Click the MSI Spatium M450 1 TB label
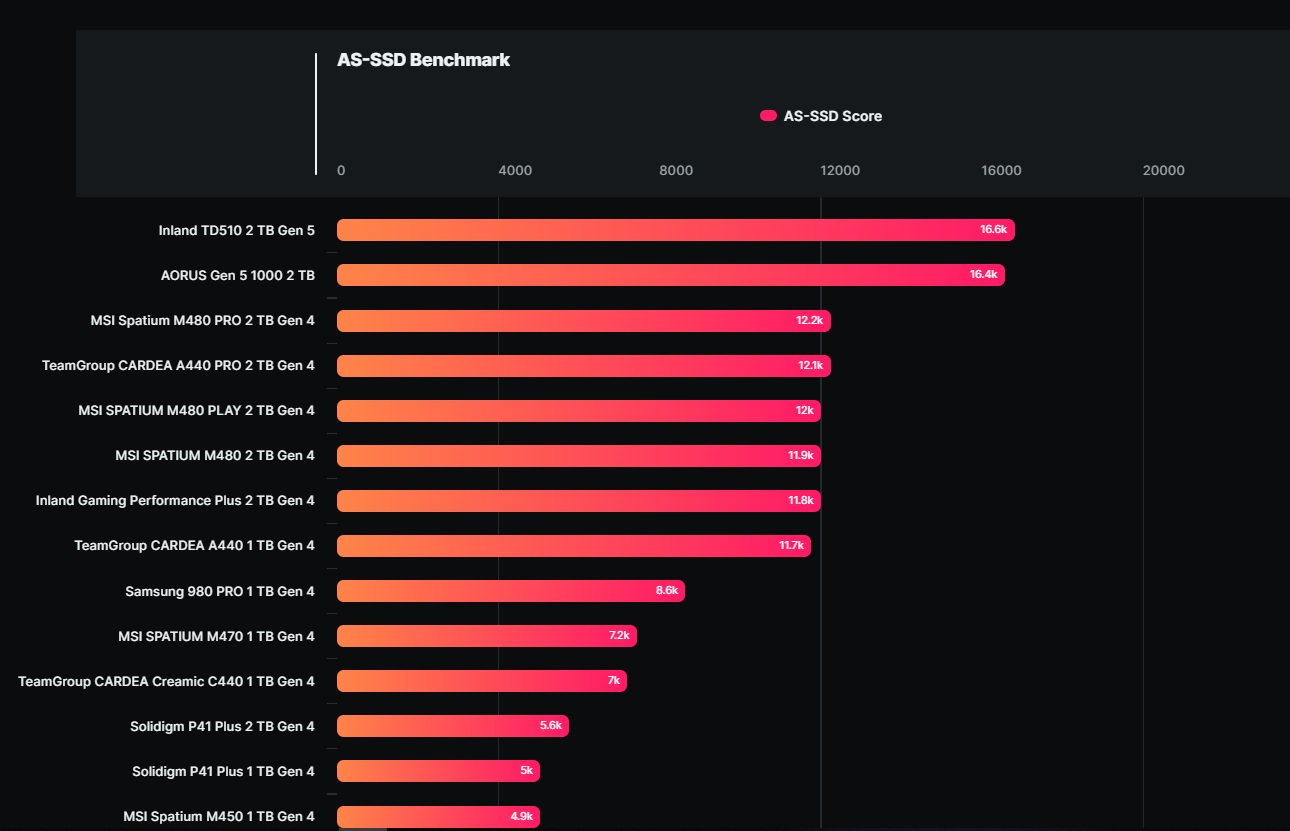Screen dimensions: 1290x831 pyautogui.click(x=219, y=816)
